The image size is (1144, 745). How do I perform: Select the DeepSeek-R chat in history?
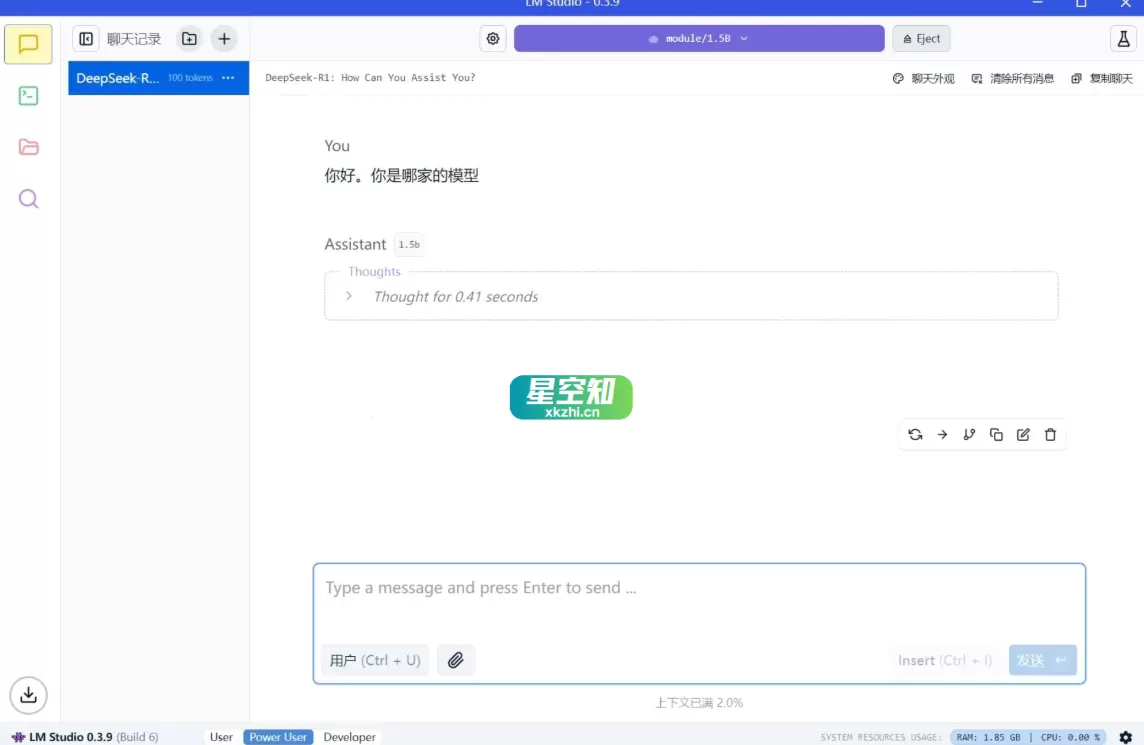130,78
